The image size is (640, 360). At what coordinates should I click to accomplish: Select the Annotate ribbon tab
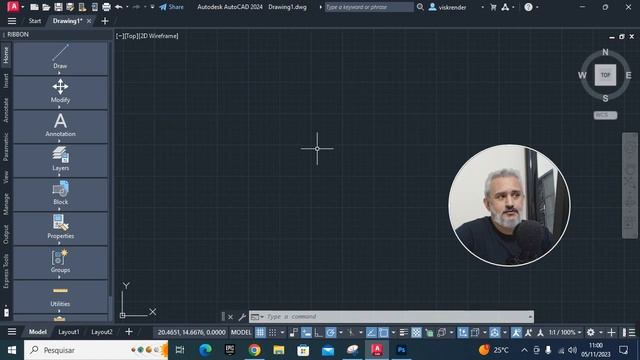click(x=6, y=110)
